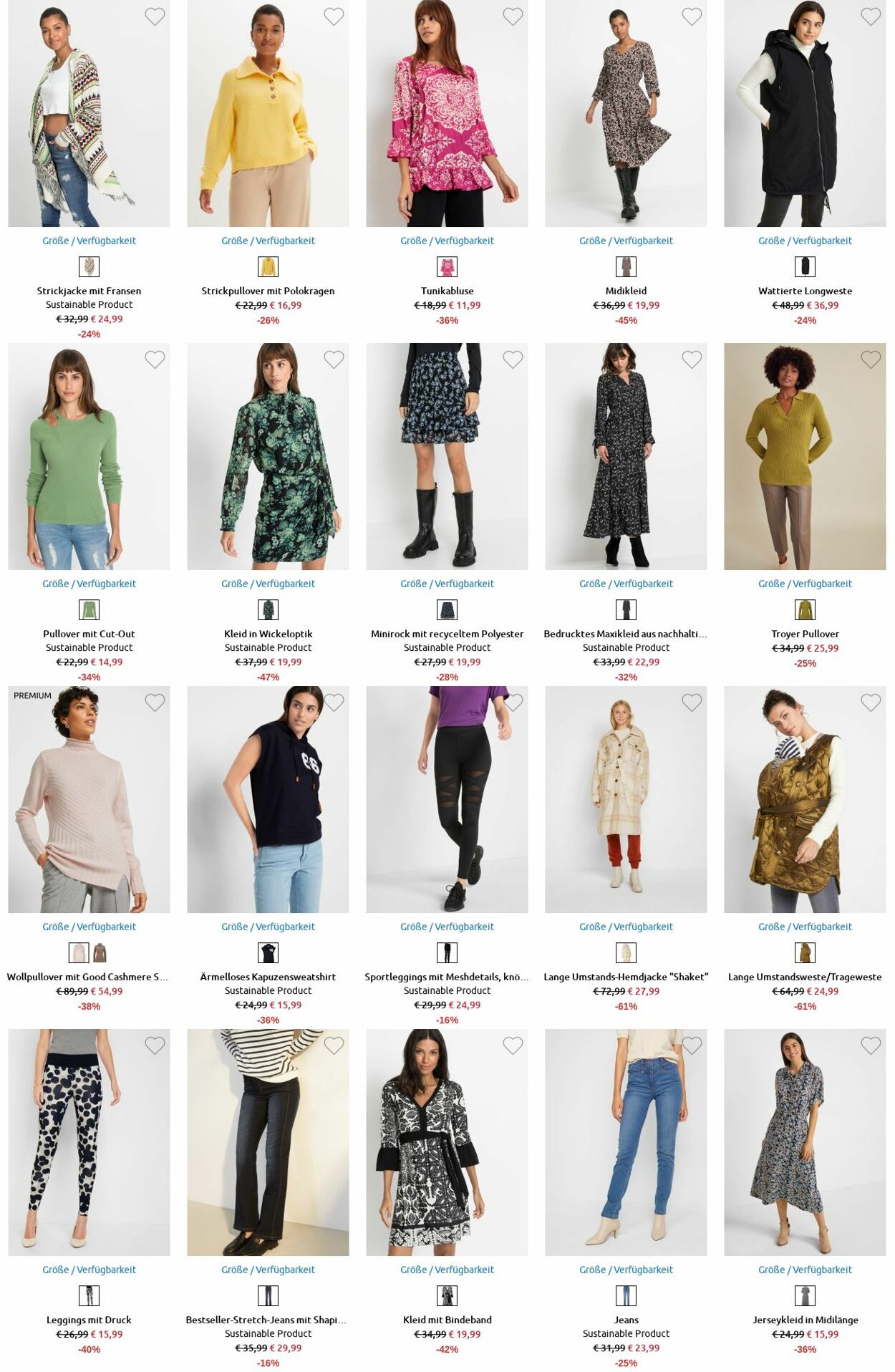This screenshot has height=1372, width=895.
Task: Tap heart on Pullover mit Cut-Out
Action: click(155, 359)
